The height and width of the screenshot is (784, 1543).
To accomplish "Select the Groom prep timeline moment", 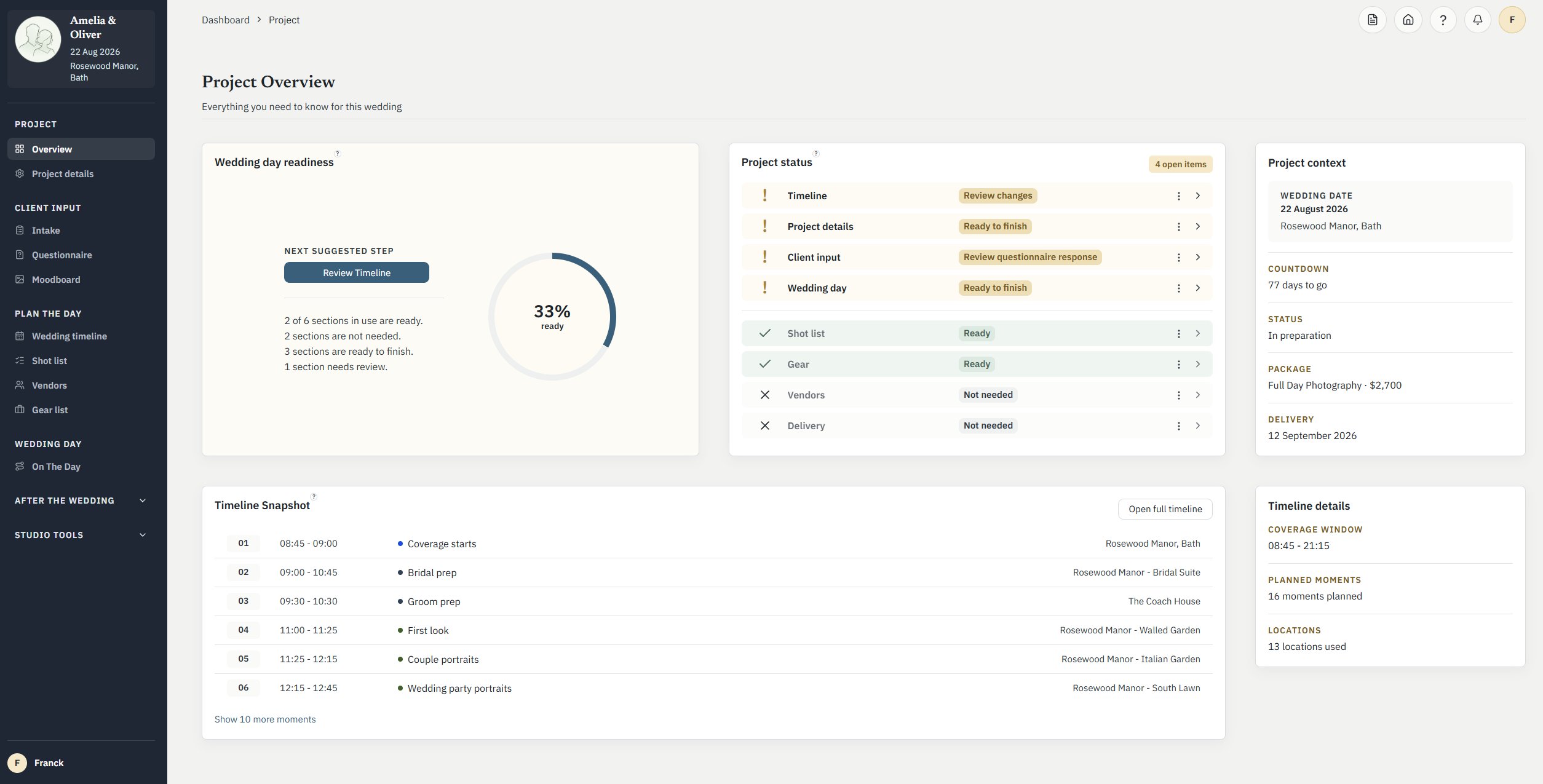I will pyautogui.click(x=713, y=601).
